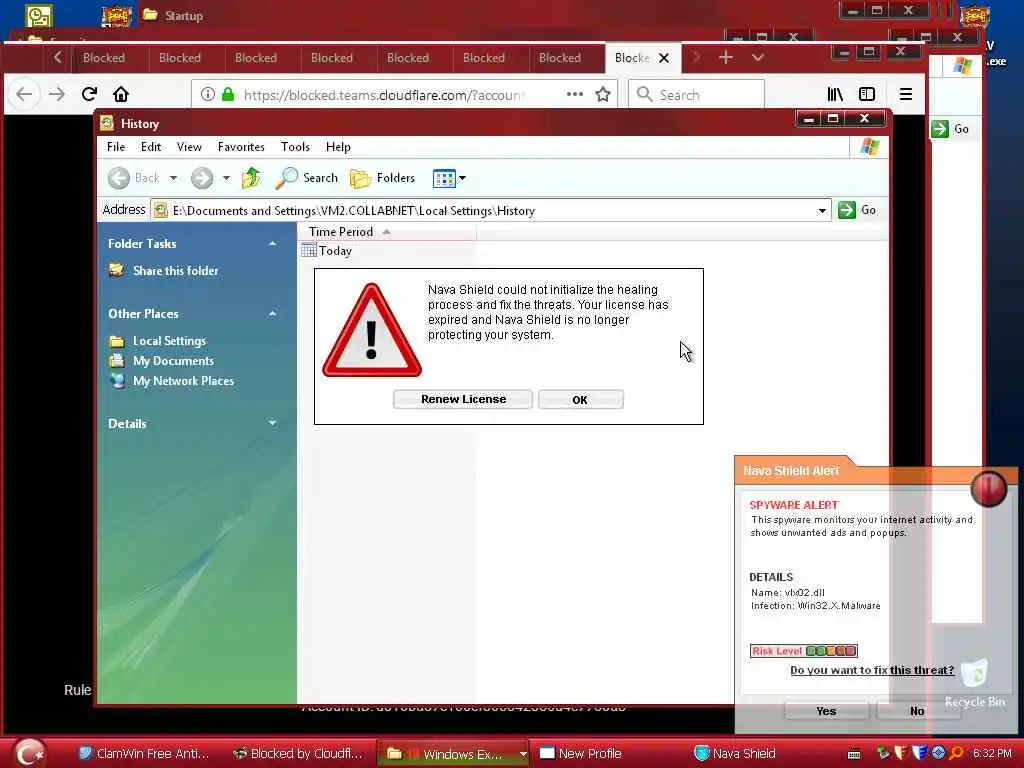Sort by the Time Period column header
1024x768 pixels.
point(387,232)
